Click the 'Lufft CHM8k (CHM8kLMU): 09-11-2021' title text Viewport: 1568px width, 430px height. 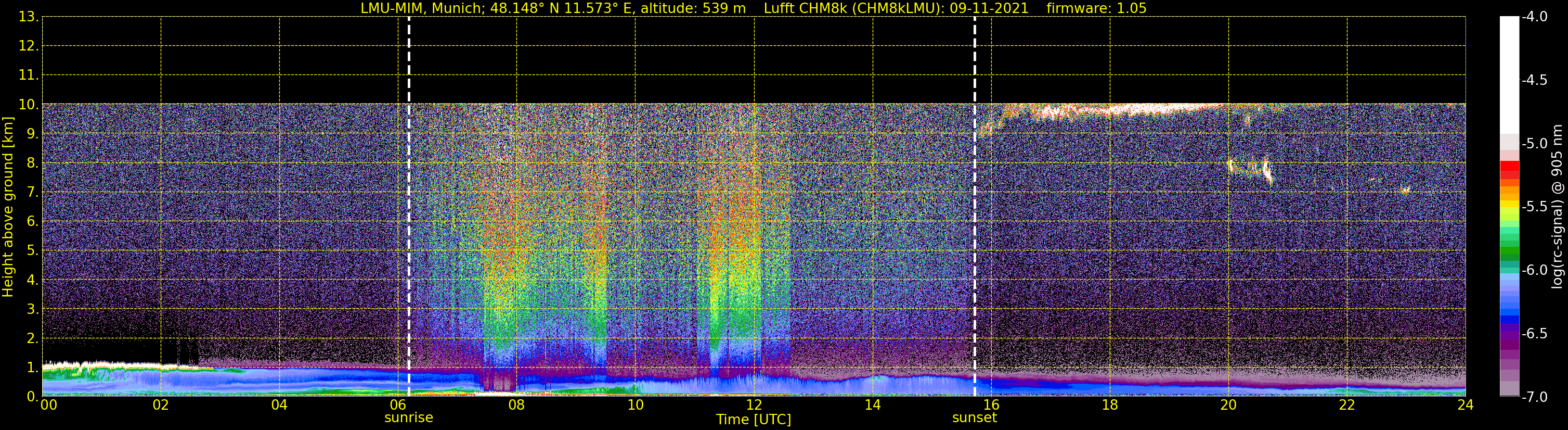pos(896,8)
